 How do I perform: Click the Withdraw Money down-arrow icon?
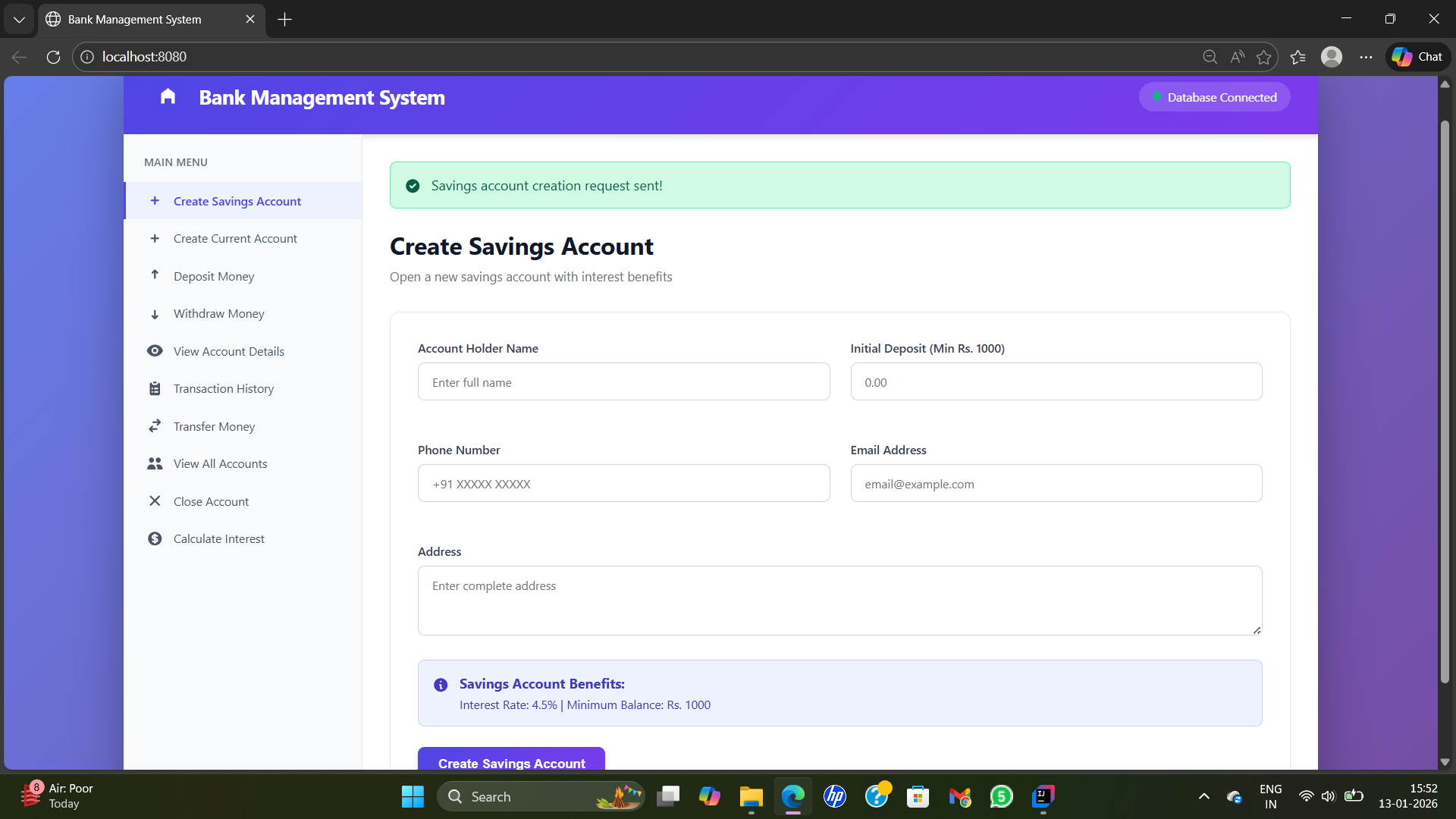155,314
